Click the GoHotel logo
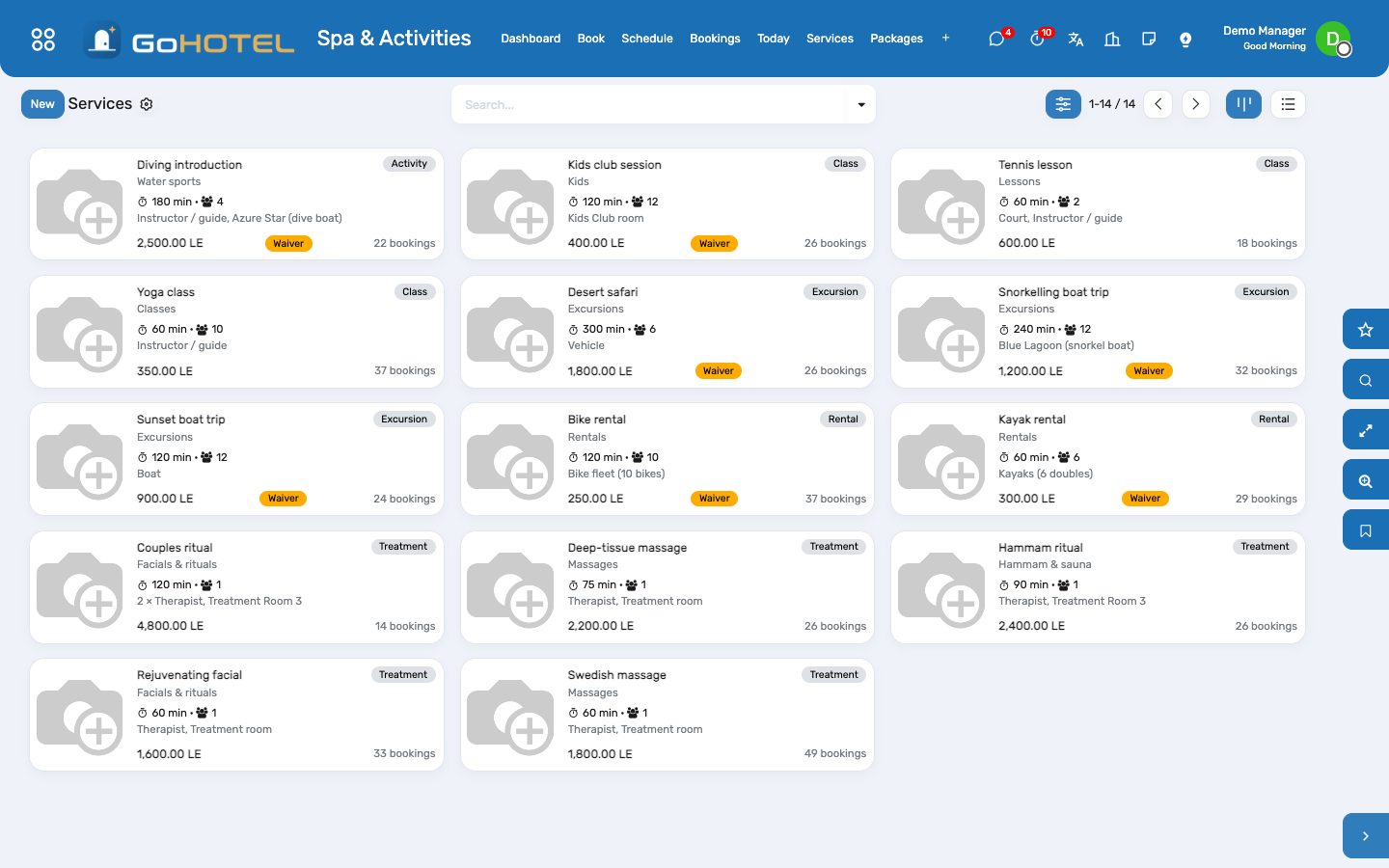1389x868 pixels. (189, 40)
